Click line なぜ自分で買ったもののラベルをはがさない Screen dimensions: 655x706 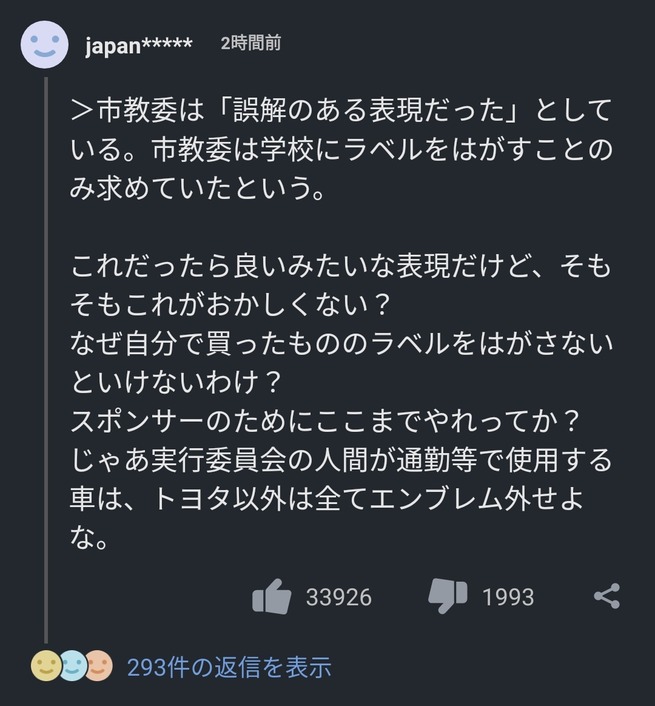[x=342, y=344]
